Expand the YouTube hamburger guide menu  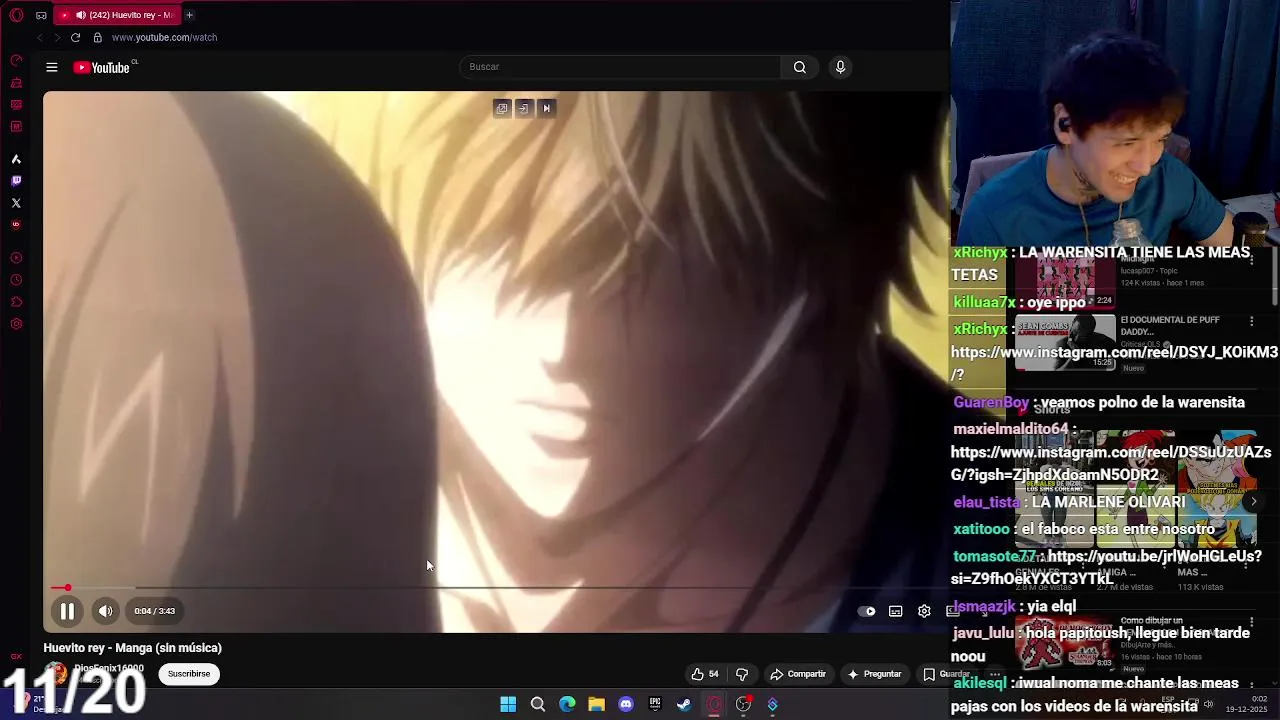[52, 67]
